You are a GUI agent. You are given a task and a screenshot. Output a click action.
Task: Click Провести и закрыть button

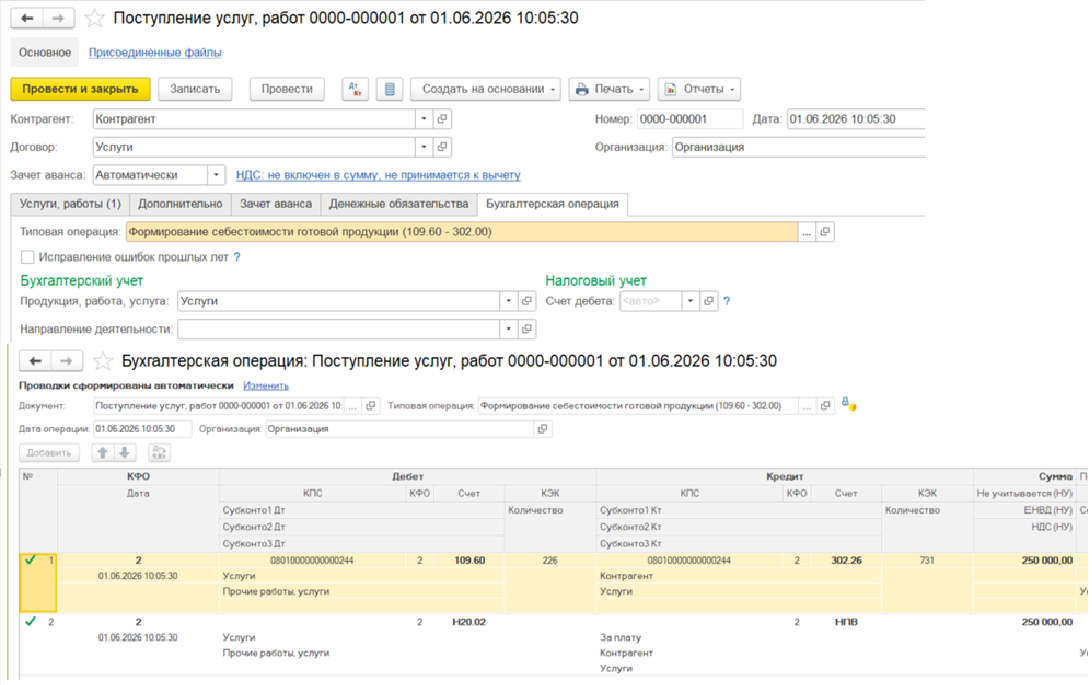[x=80, y=89]
